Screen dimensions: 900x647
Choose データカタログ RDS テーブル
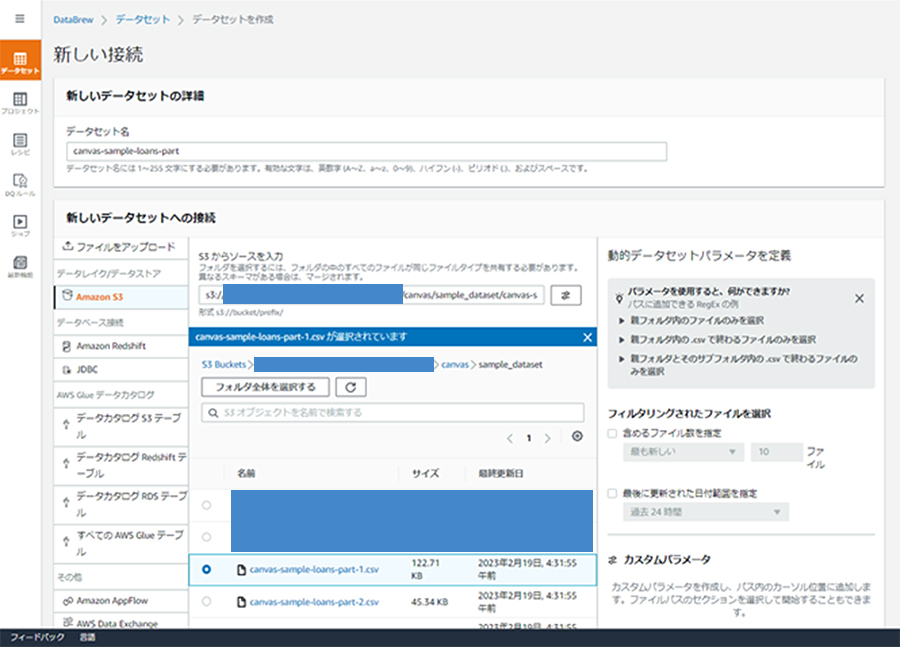[121, 504]
